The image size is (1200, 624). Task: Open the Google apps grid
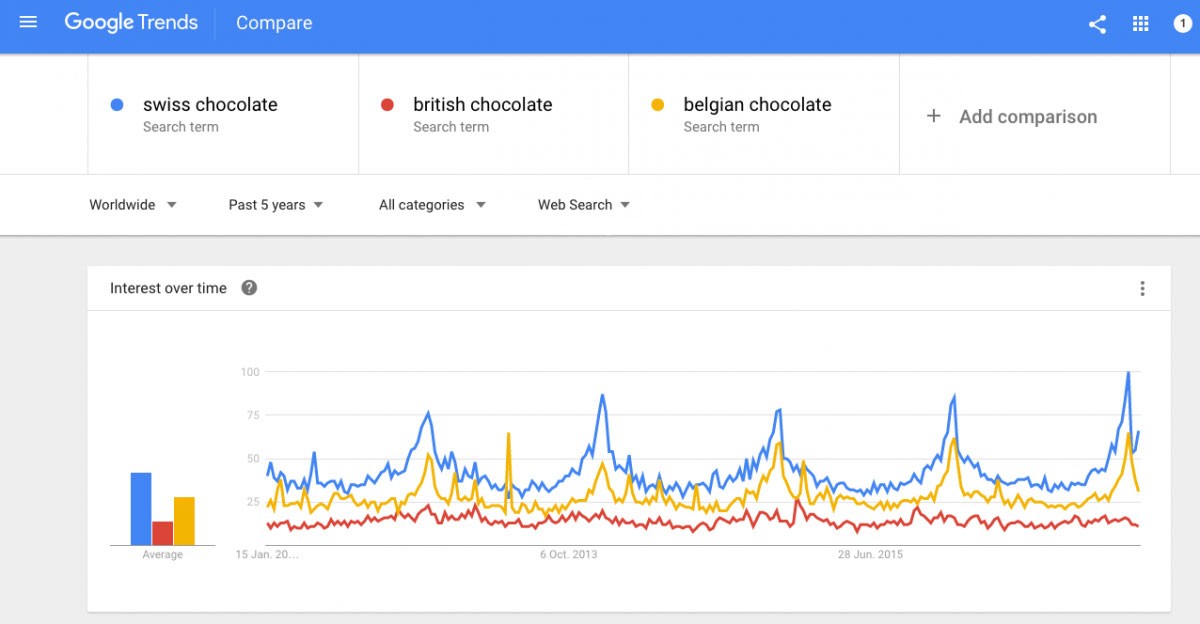(1141, 24)
